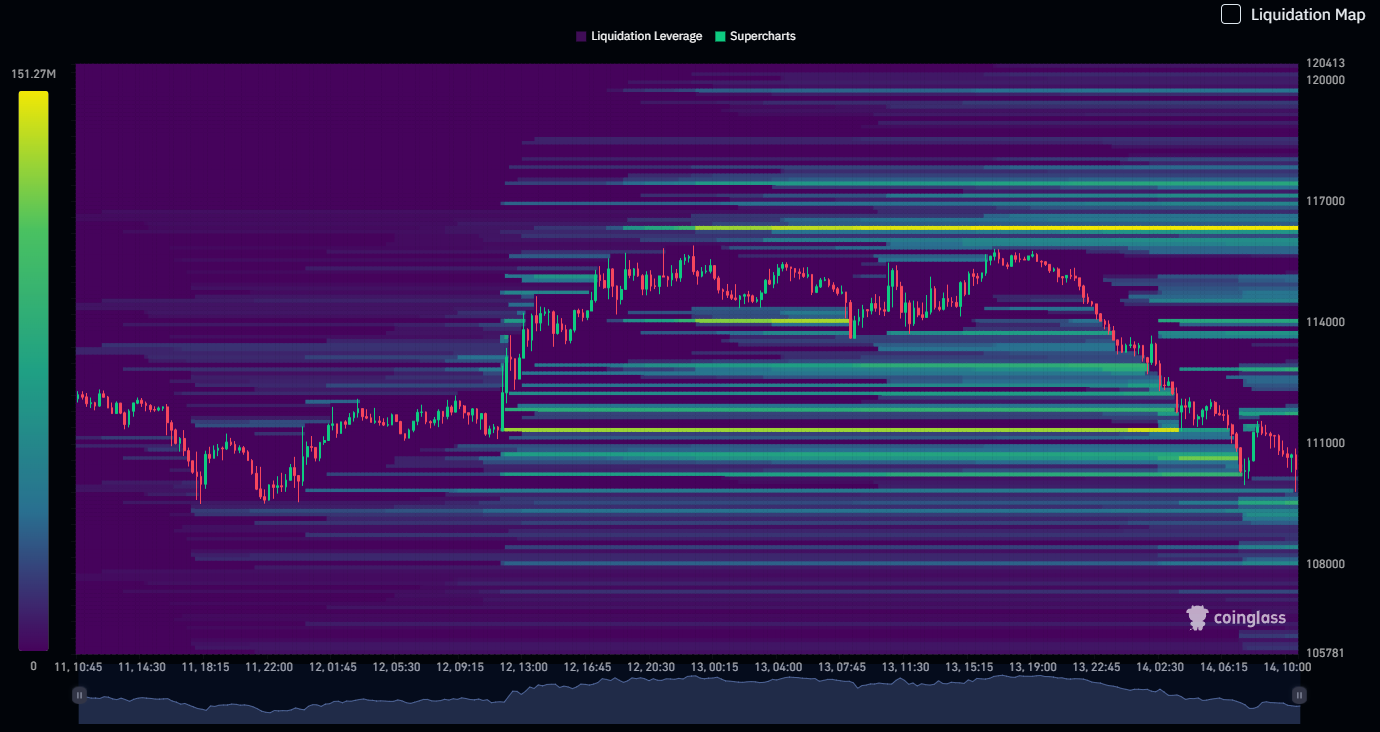Click the purple Liquidation Leverage legend swatch

[581, 36]
